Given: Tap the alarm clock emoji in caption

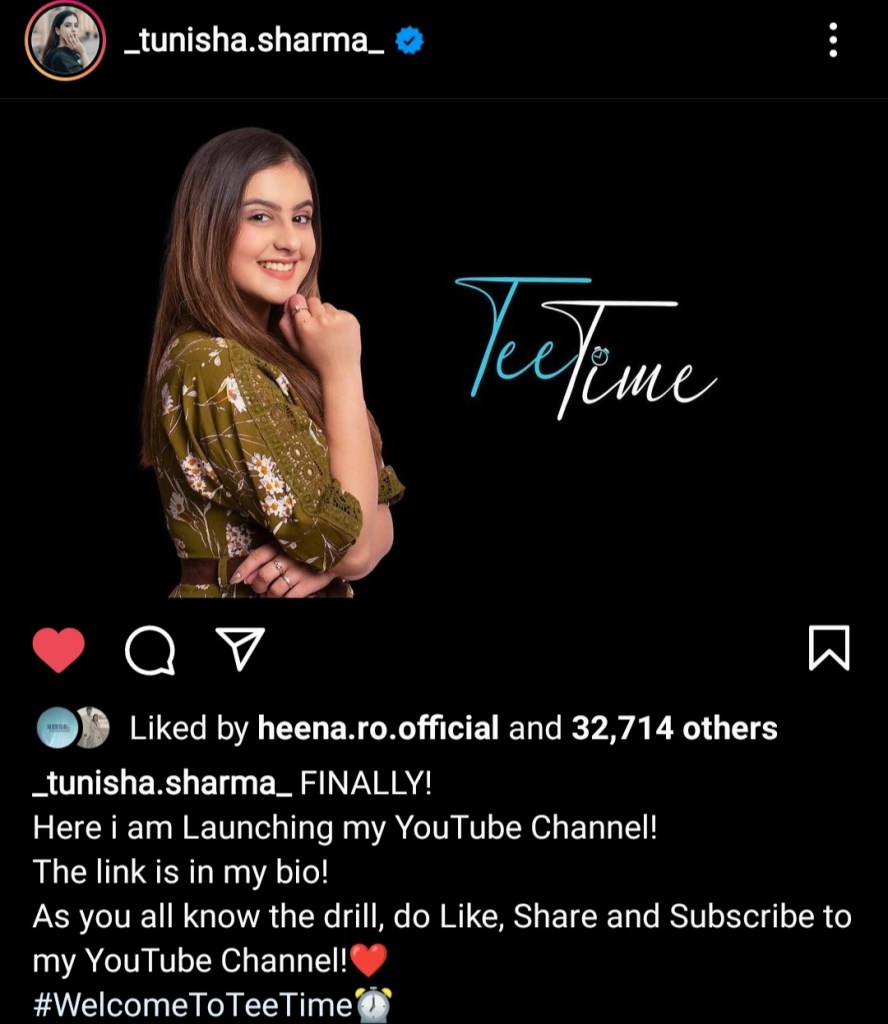Looking at the screenshot, I should click(372, 1004).
